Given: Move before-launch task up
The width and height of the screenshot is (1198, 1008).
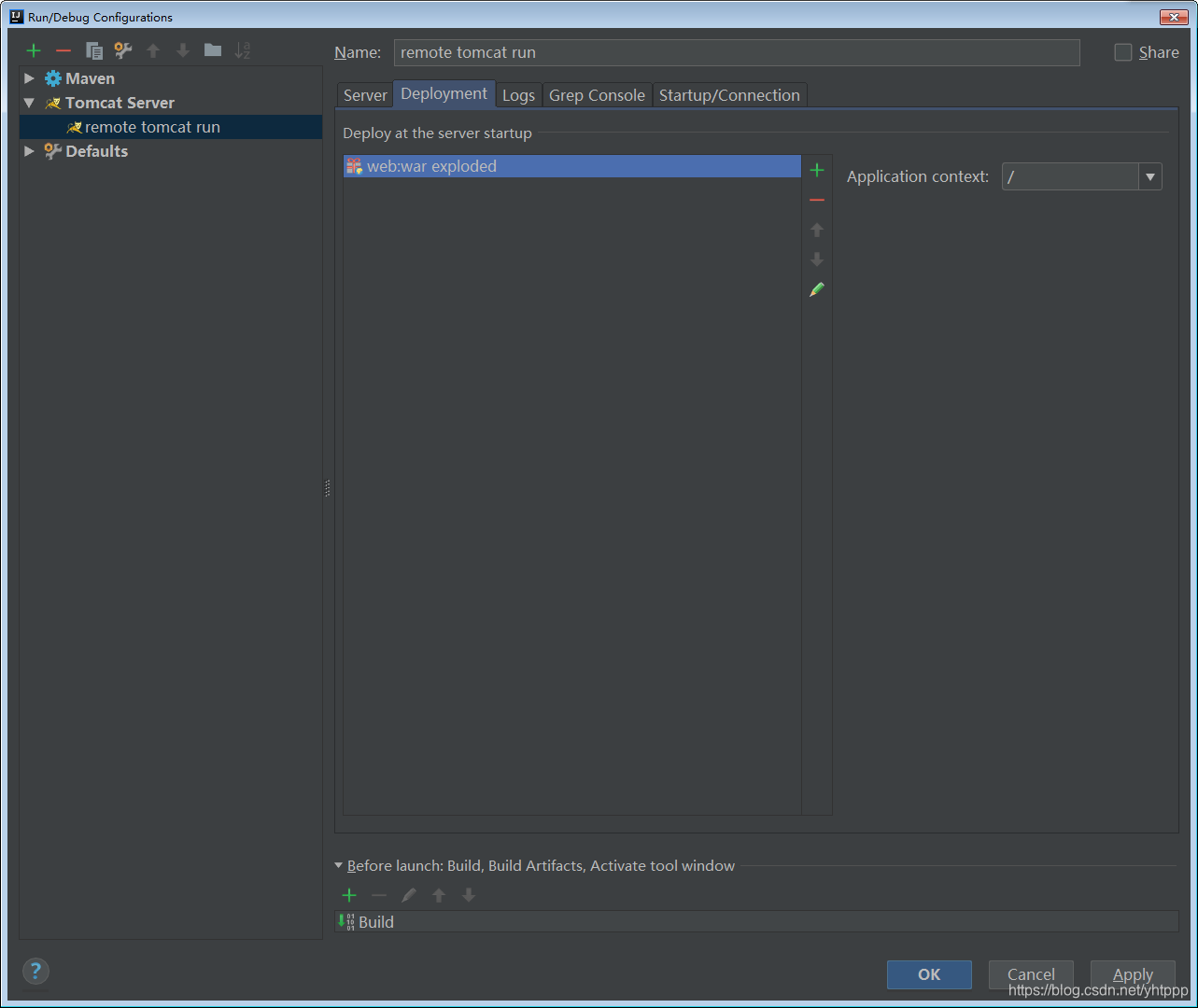Looking at the screenshot, I should (x=439, y=895).
